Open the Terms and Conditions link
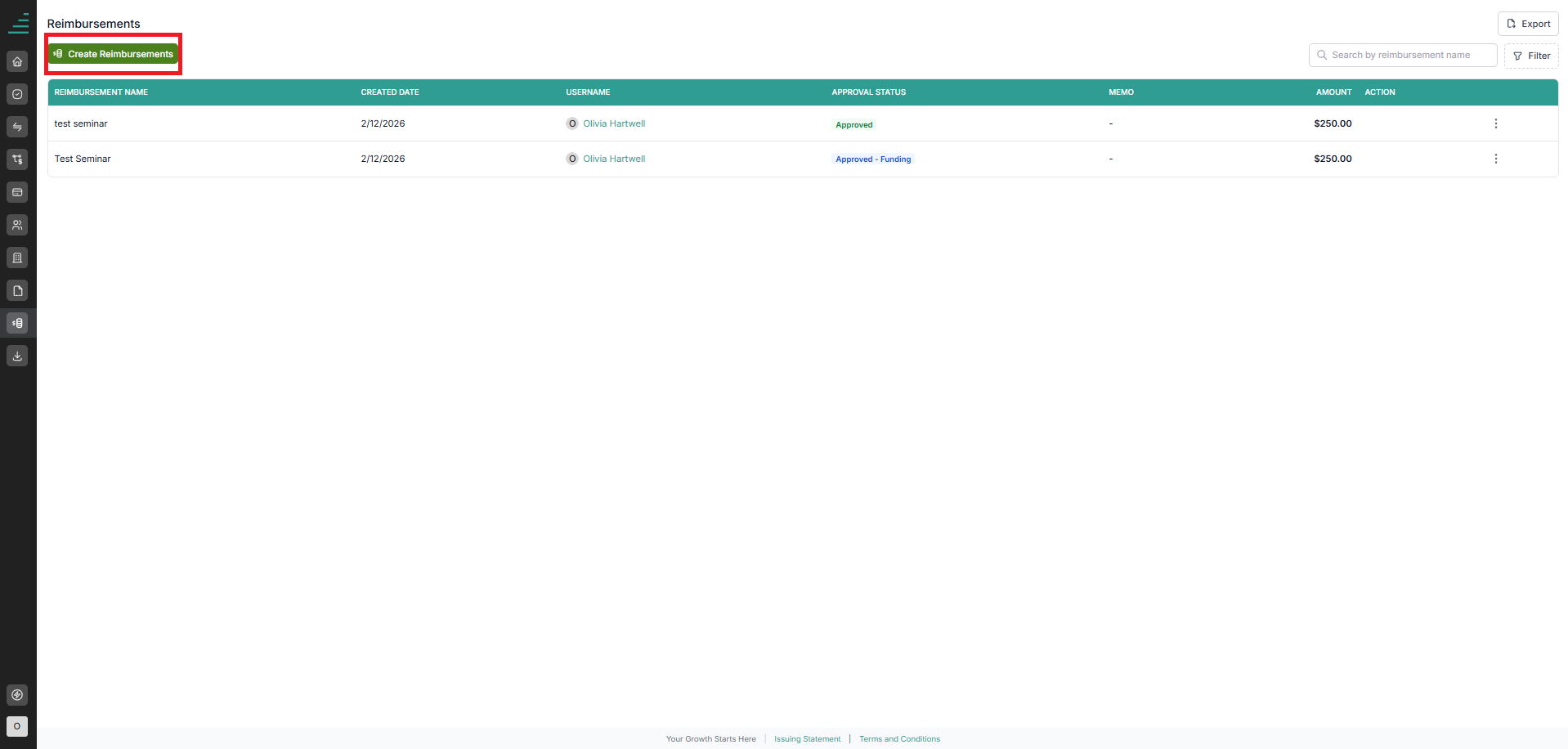 [899, 739]
